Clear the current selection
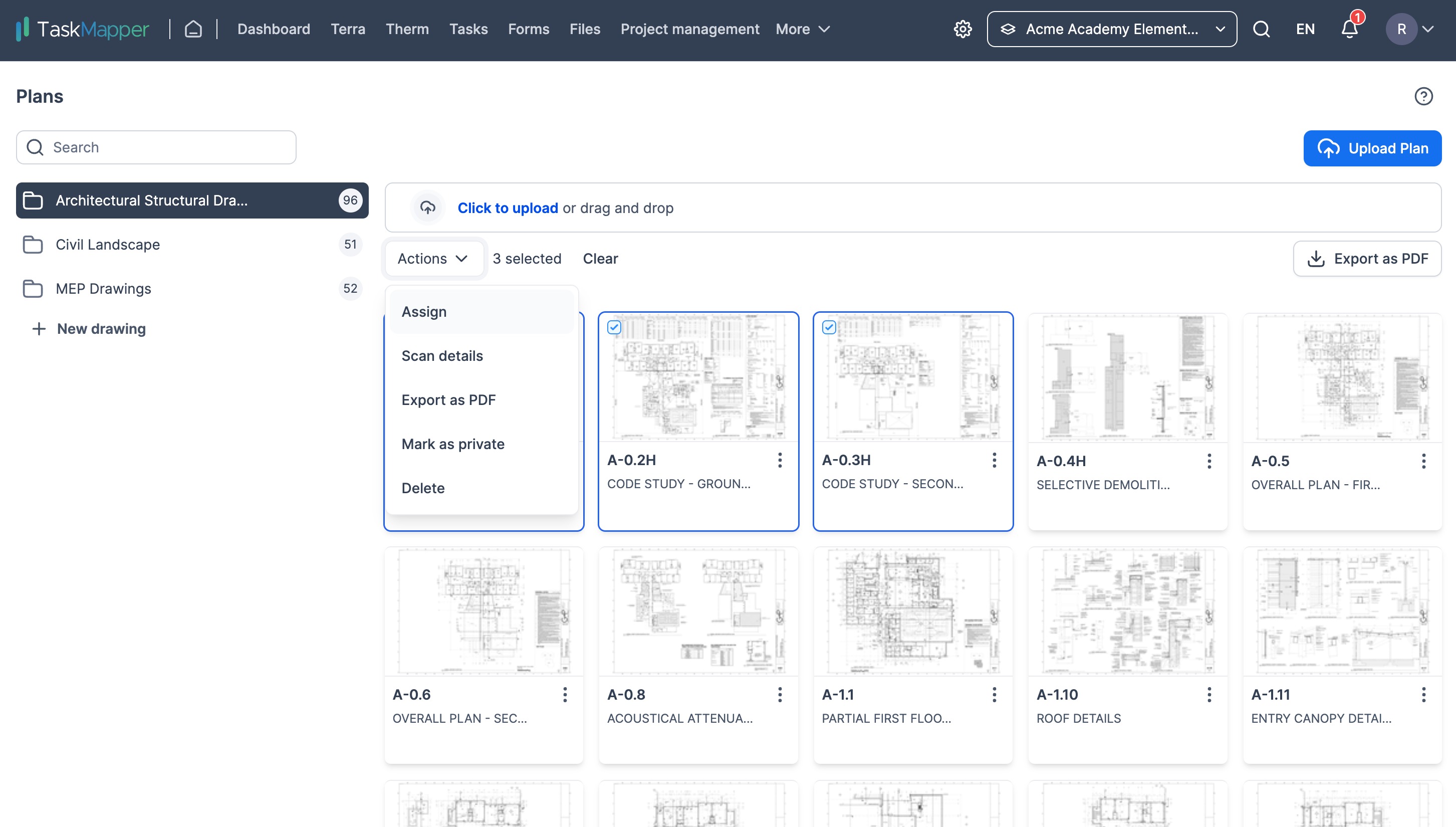This screenshot has width=1456, height=827. click(600, 259)
